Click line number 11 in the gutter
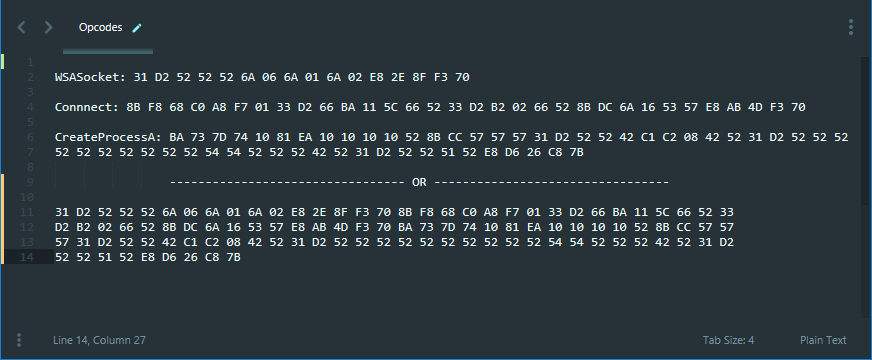Screen dimensions: 872x360 [28, 213]
